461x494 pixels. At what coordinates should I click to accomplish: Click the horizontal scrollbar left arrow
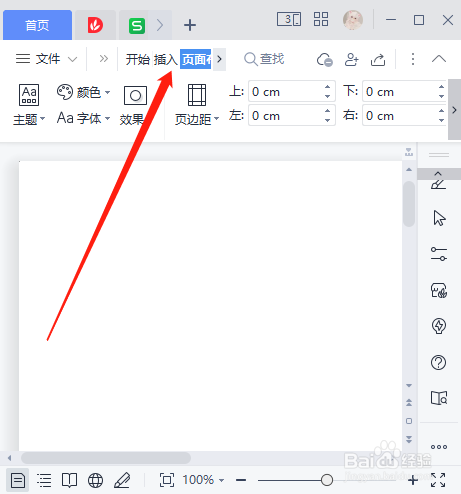tap(9, 458)
